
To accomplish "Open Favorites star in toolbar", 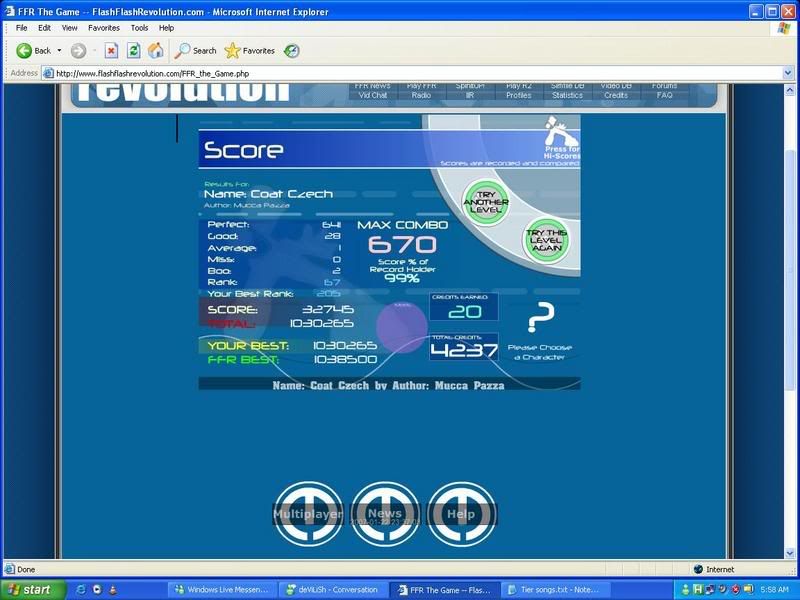I will point(233,50).
